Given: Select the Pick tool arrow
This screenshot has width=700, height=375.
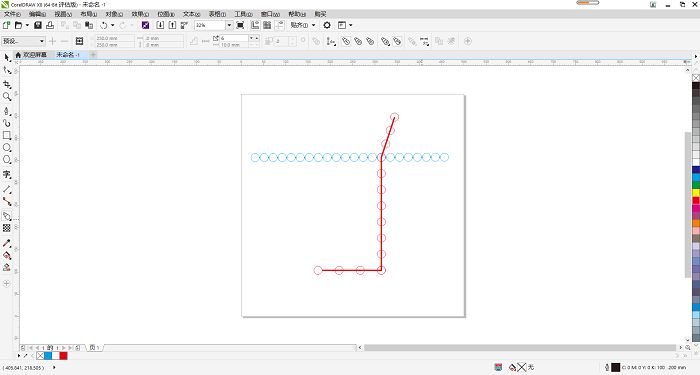Looking at the screenshot, I should point(7,58).
